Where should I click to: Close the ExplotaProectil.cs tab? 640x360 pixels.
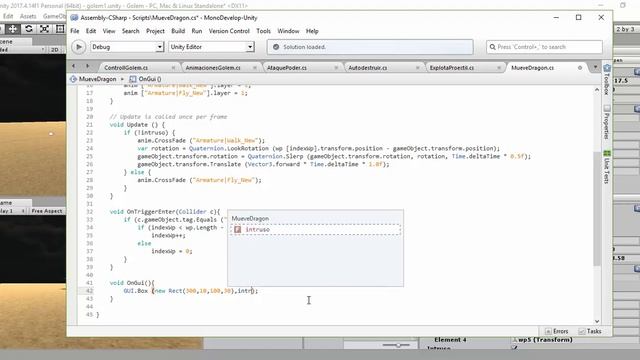pyautogui.click(x=499, y=68)
